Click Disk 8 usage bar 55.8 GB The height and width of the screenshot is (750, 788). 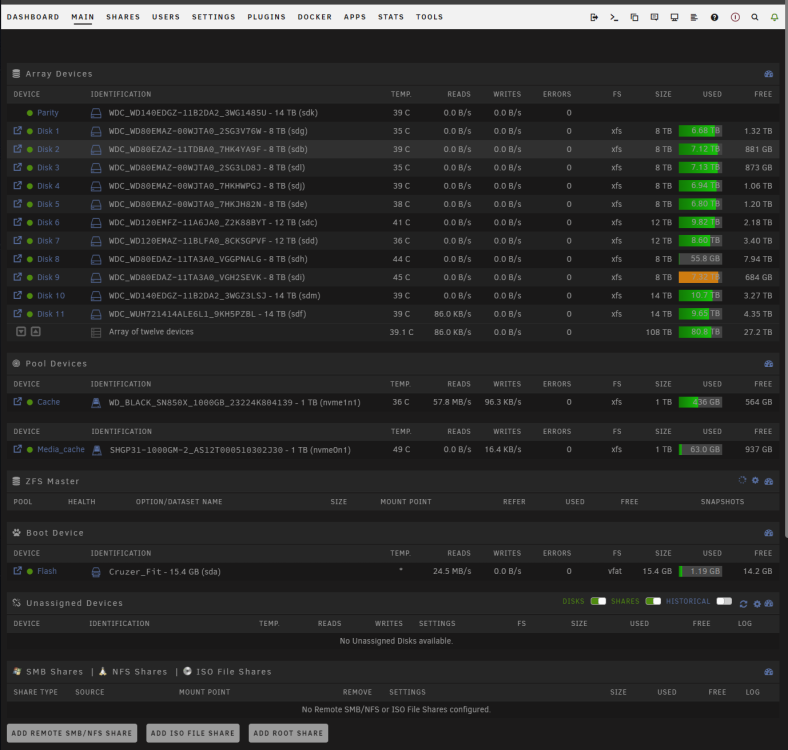point(700,259)
